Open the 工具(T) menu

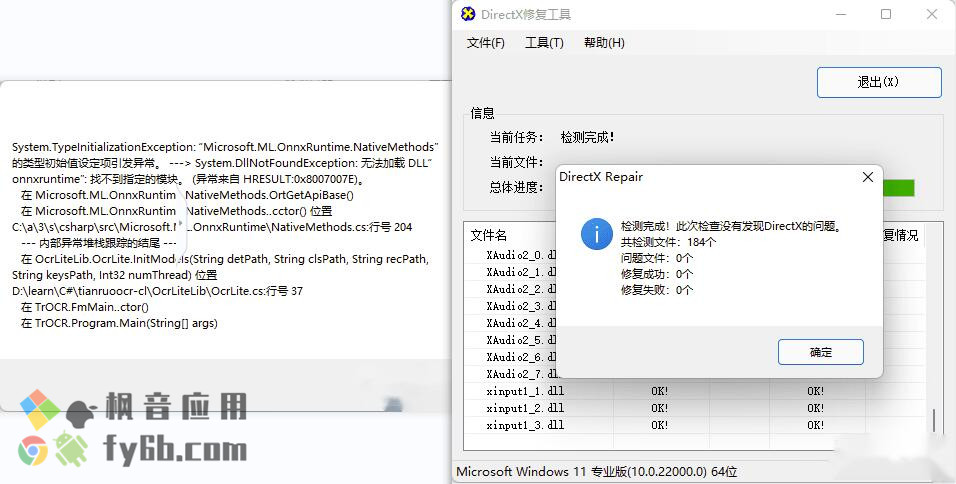click(x=544, y=43)
